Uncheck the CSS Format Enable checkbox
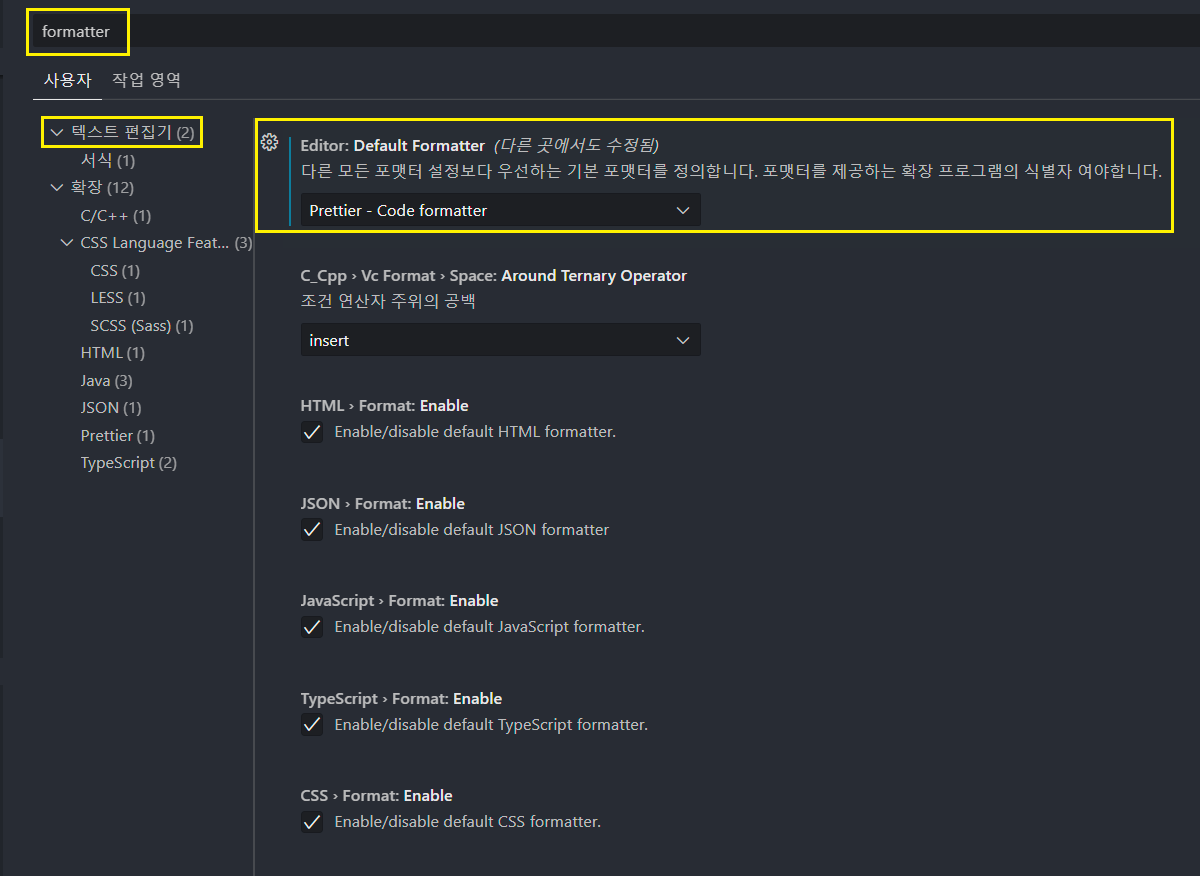Viewport: 1200px width, 876px height. coord(312,822)
